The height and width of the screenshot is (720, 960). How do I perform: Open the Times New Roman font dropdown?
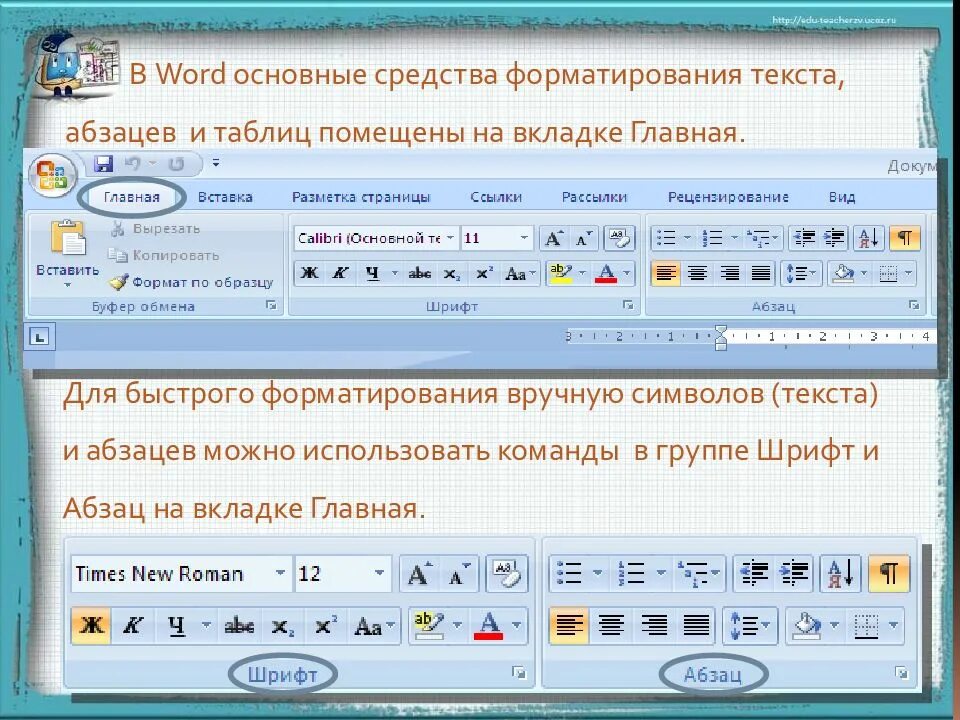[280, 573]
